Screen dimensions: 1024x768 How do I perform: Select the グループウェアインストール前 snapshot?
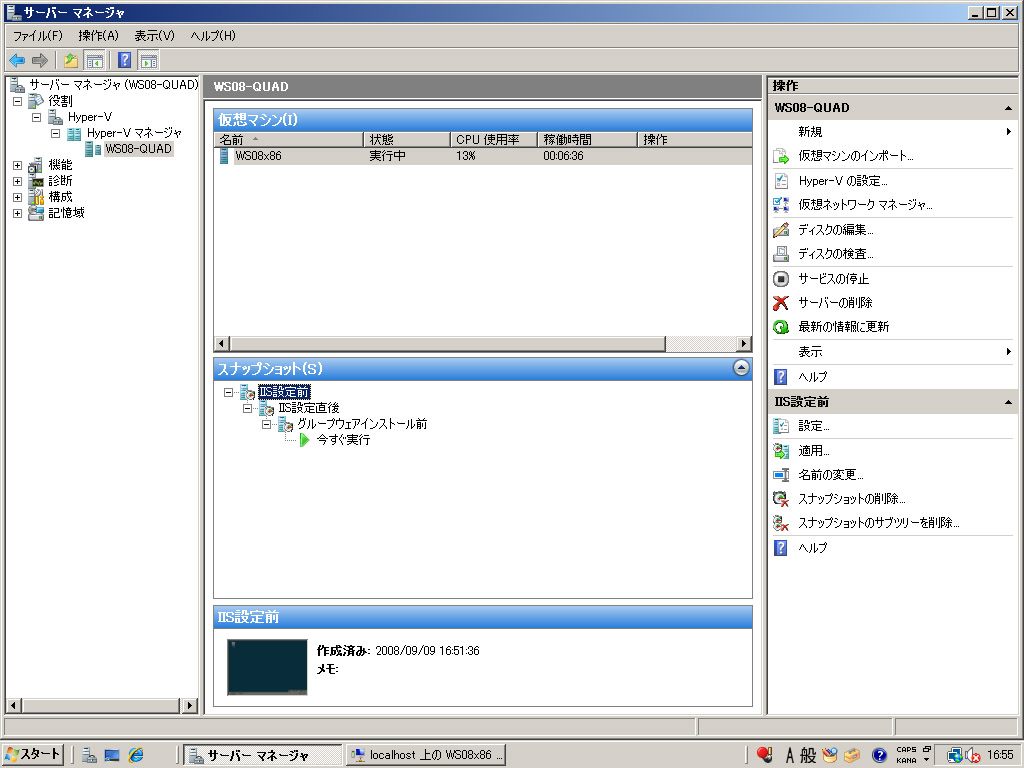click(362, 424)
